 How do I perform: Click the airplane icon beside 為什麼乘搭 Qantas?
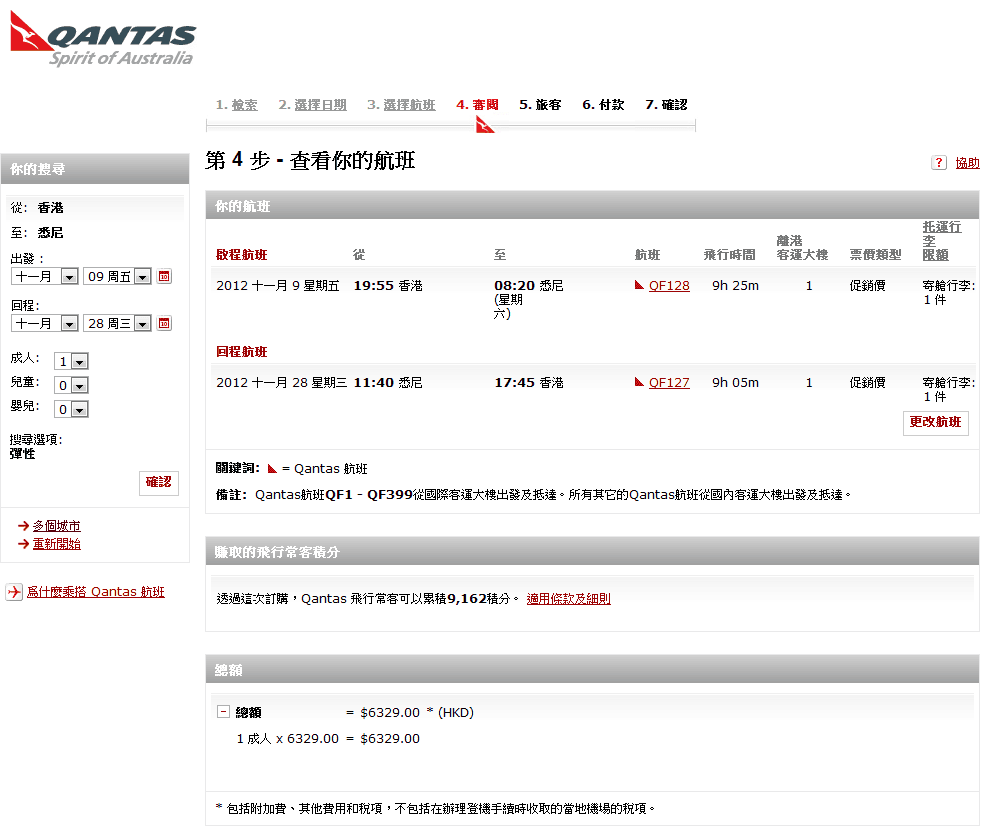14,592
